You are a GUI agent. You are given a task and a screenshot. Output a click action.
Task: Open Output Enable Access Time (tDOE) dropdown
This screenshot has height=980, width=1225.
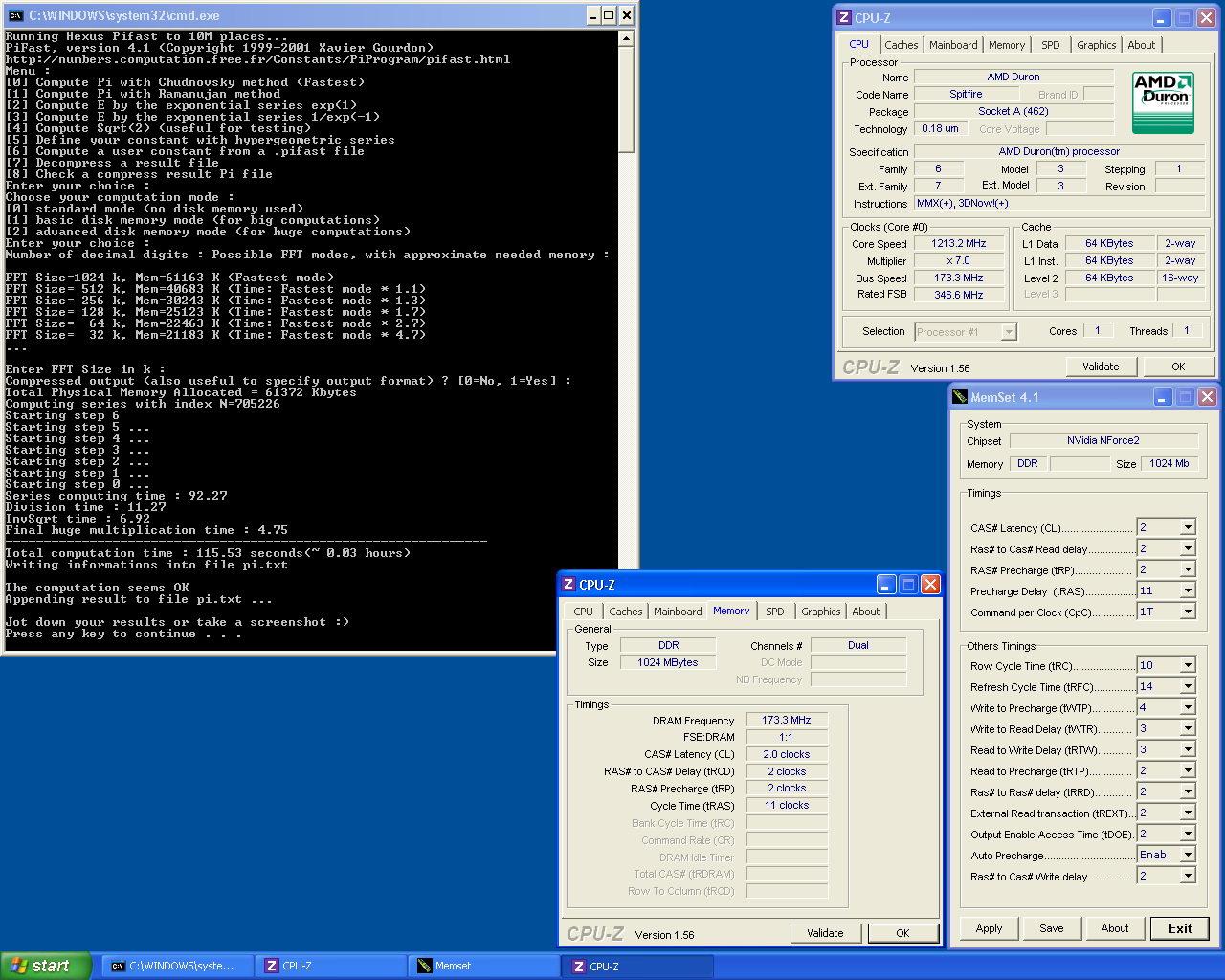1188,834
